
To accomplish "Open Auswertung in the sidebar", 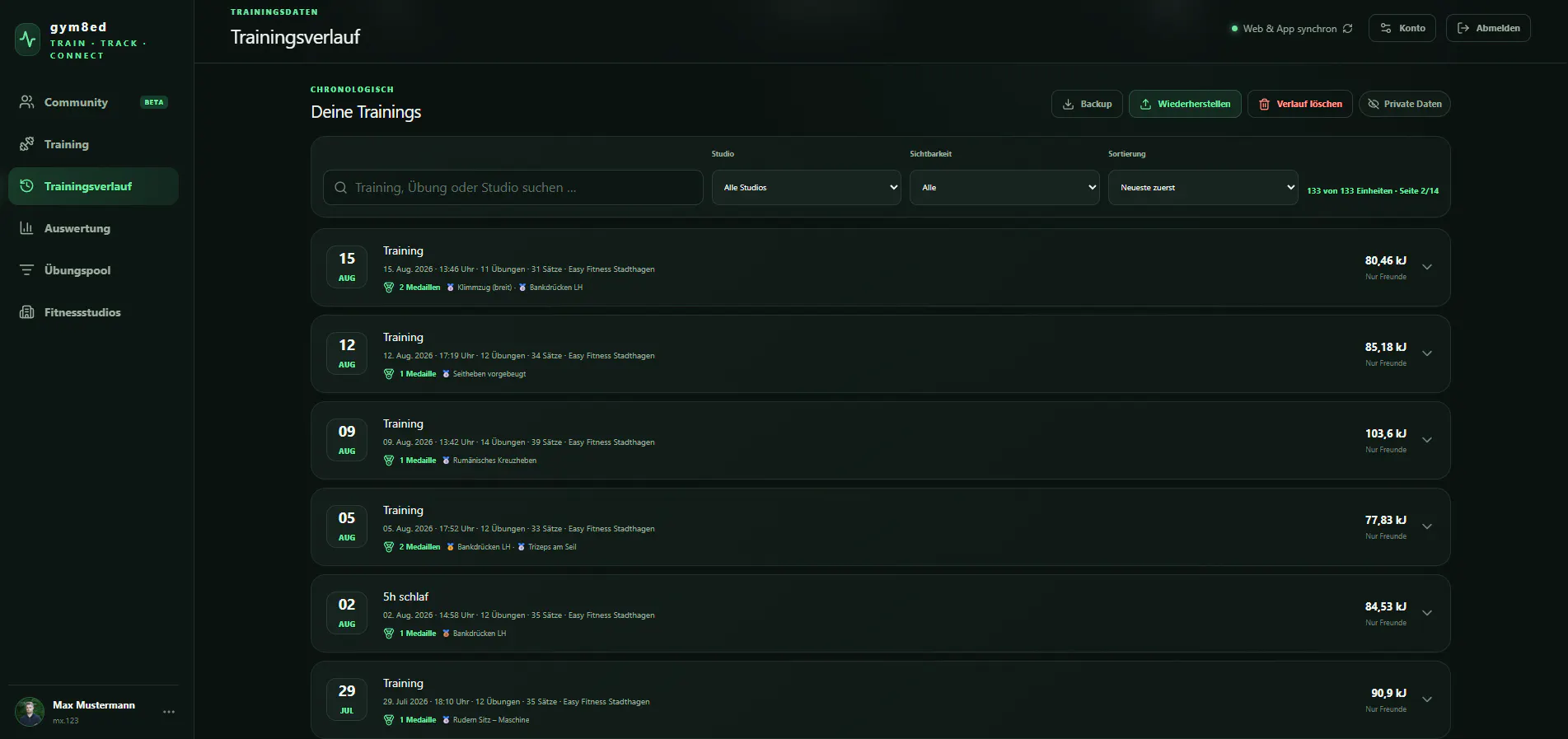I will (x=93, y=228).
